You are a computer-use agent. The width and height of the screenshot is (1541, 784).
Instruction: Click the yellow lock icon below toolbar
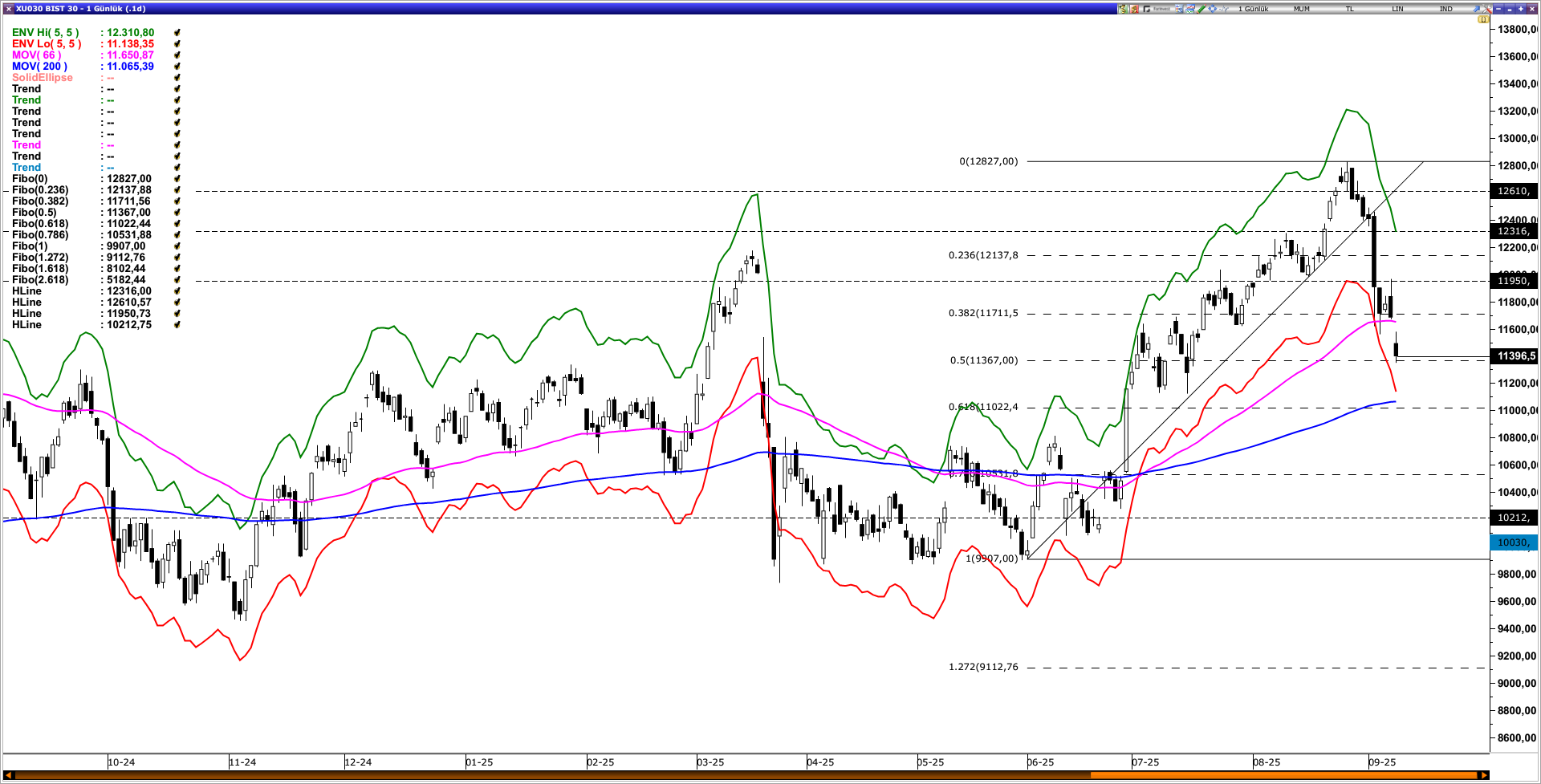[1483, 19]
